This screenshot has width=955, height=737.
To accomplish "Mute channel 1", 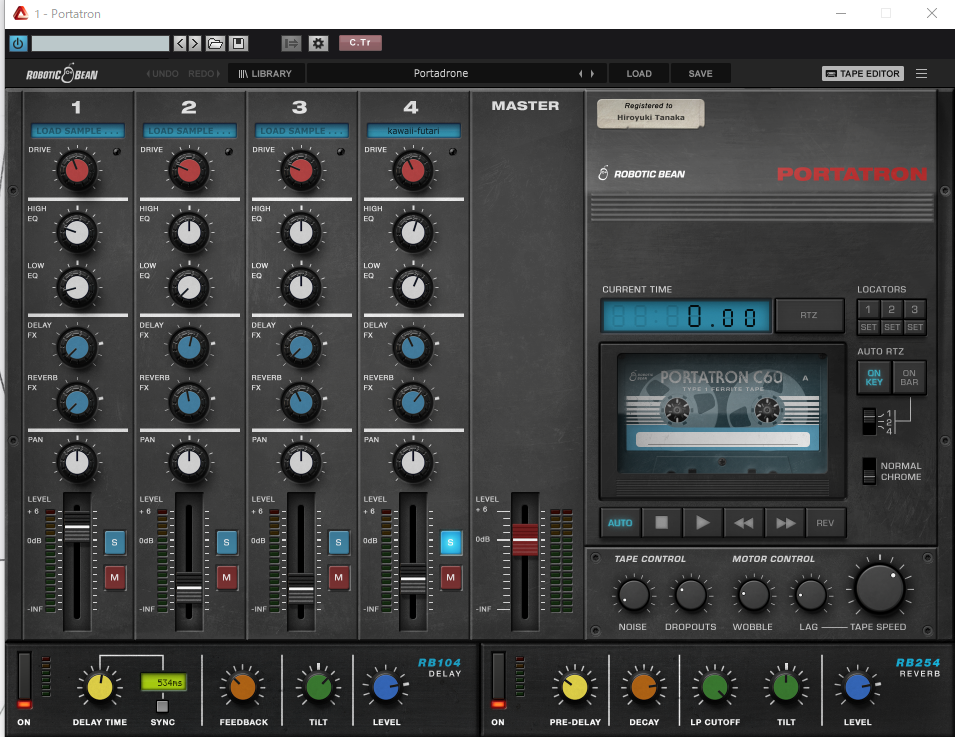I will pos(115,577).
